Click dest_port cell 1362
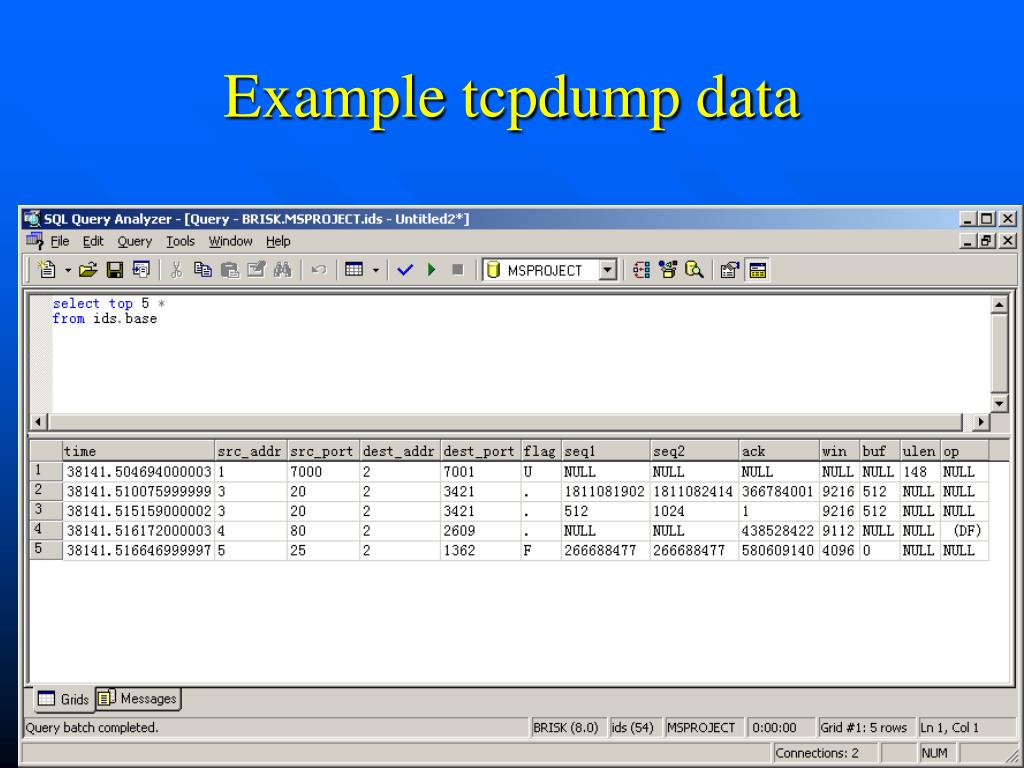 [481, 550]
